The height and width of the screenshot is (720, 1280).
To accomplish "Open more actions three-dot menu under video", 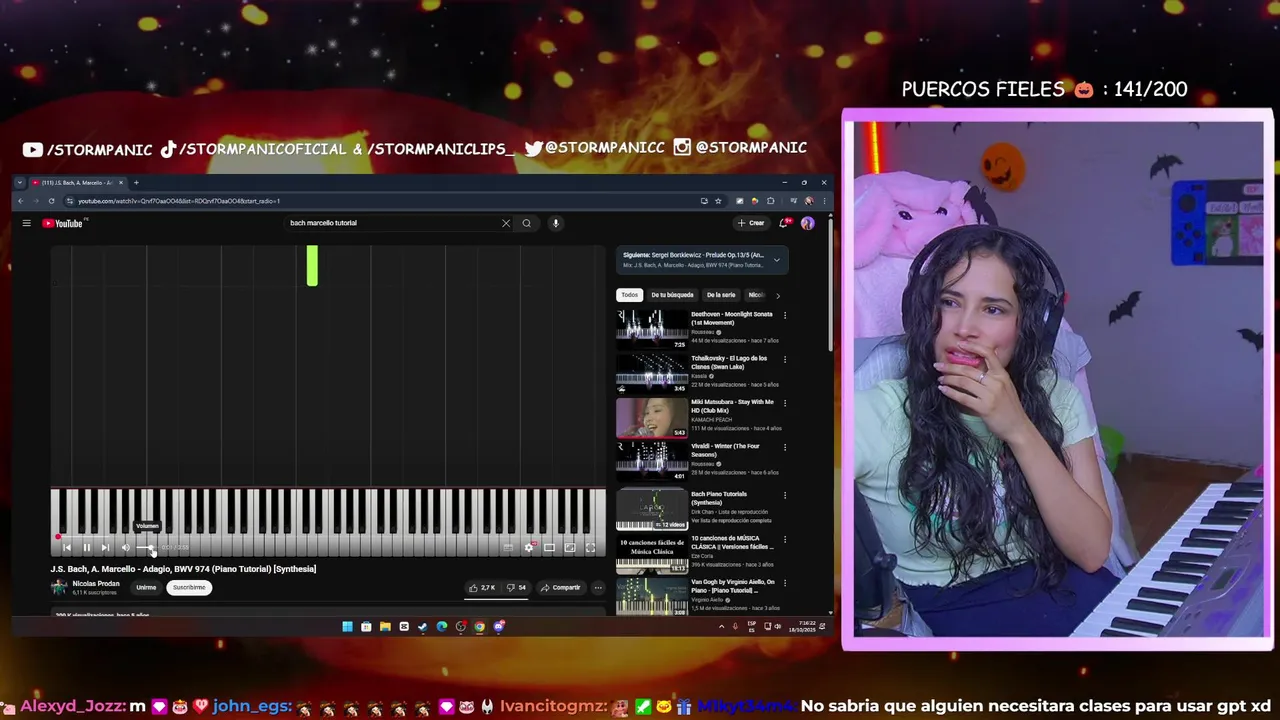I will pos(598,587).
